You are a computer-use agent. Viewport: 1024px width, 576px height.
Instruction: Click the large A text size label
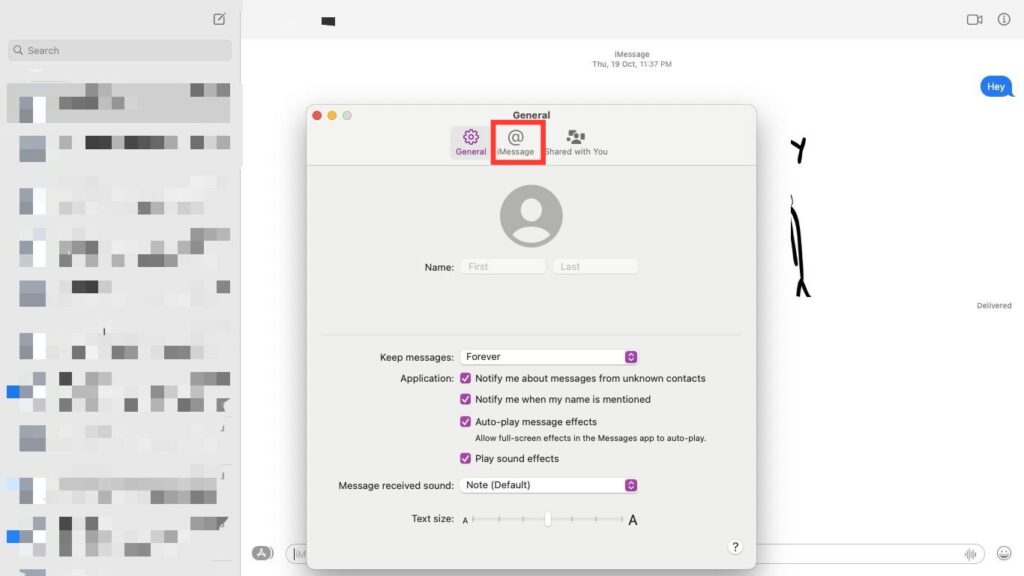point(632,520)
